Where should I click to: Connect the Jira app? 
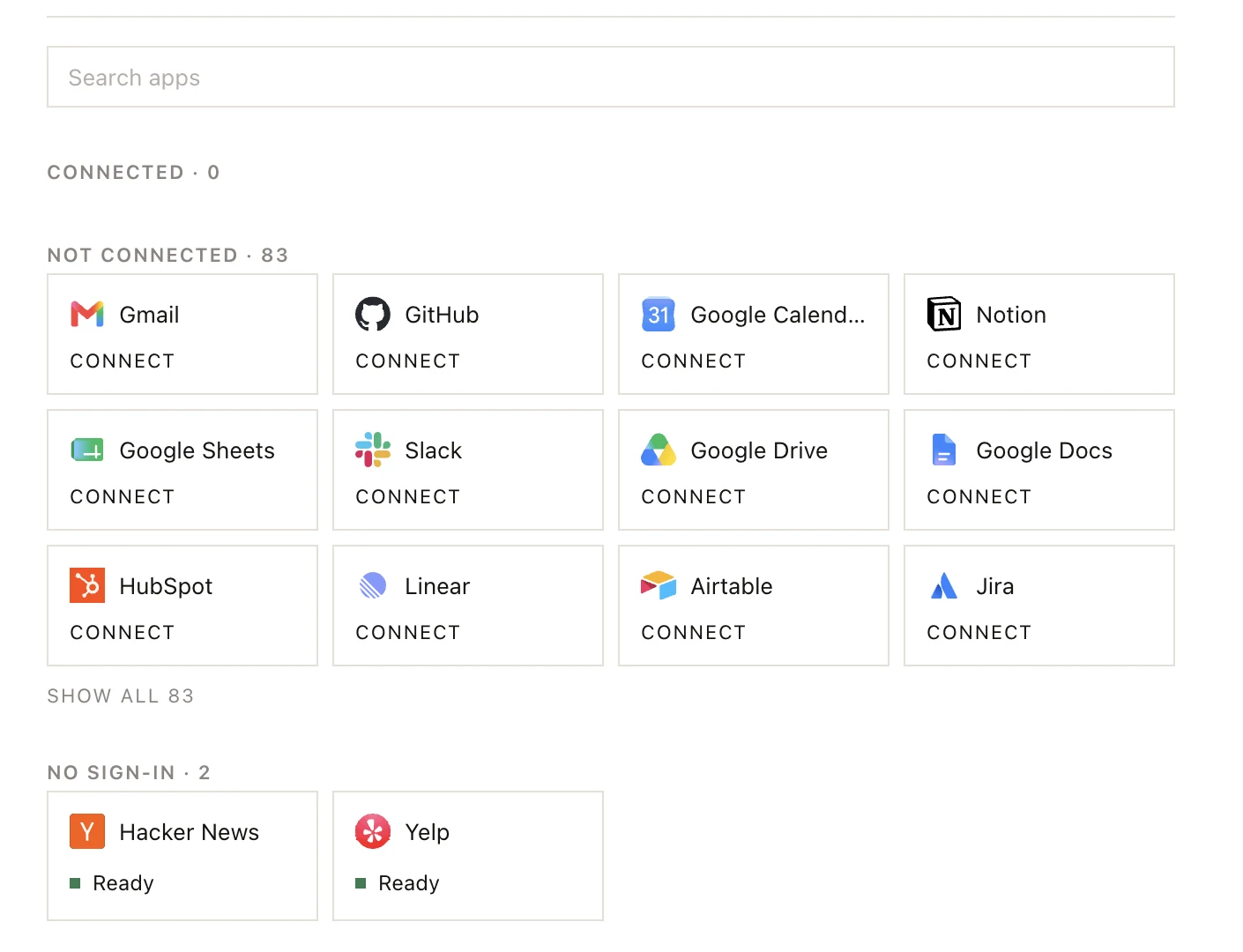coord(979,633)
